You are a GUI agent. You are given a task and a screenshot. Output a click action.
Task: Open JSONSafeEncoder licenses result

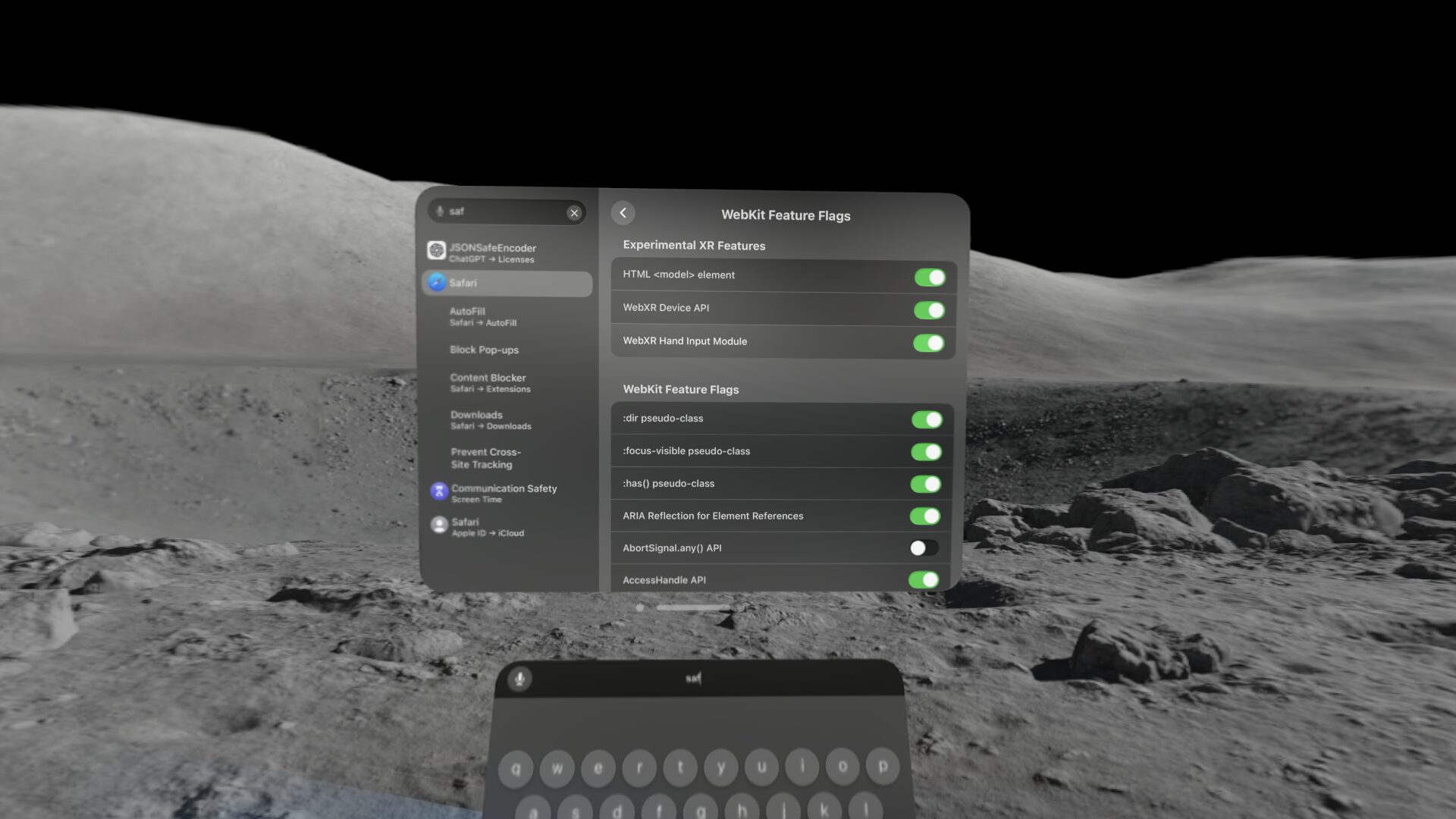507,253
